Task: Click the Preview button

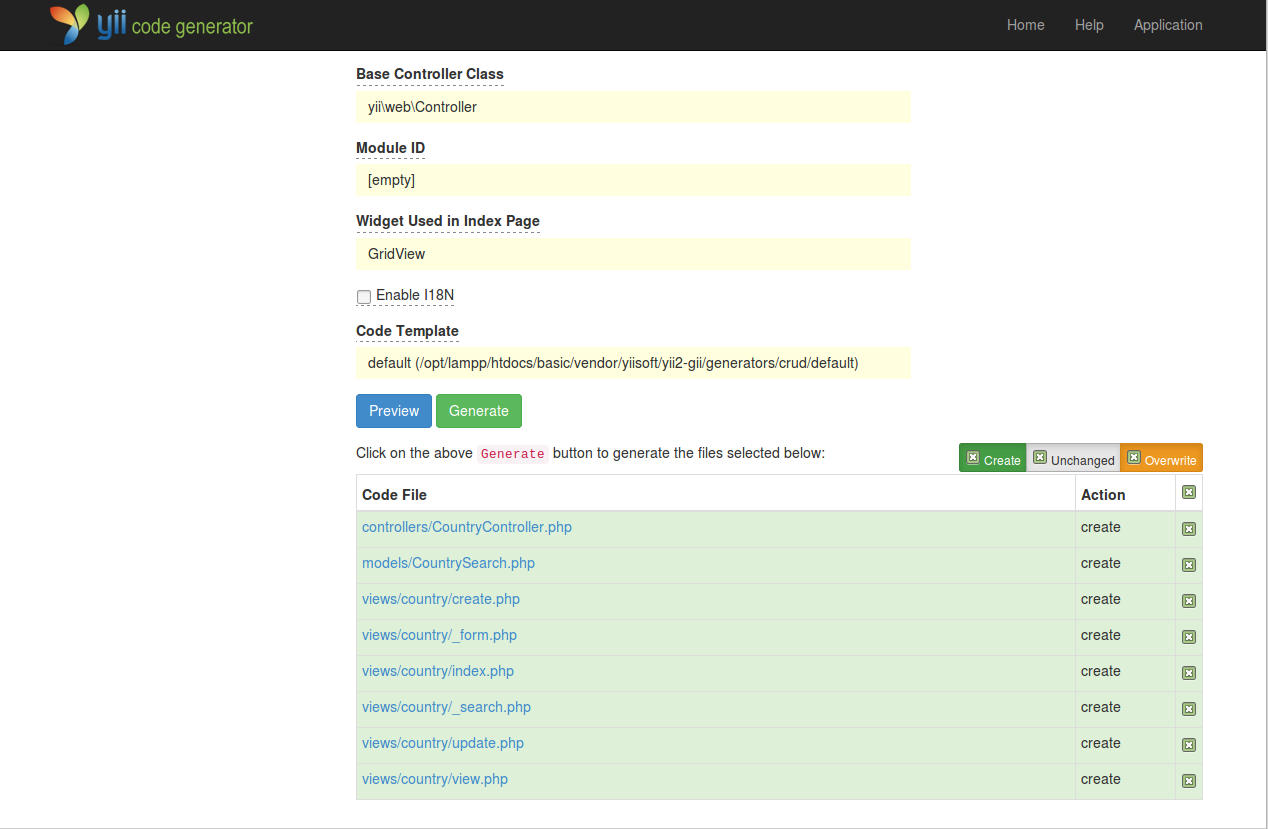Action: [x=394, y=411]
